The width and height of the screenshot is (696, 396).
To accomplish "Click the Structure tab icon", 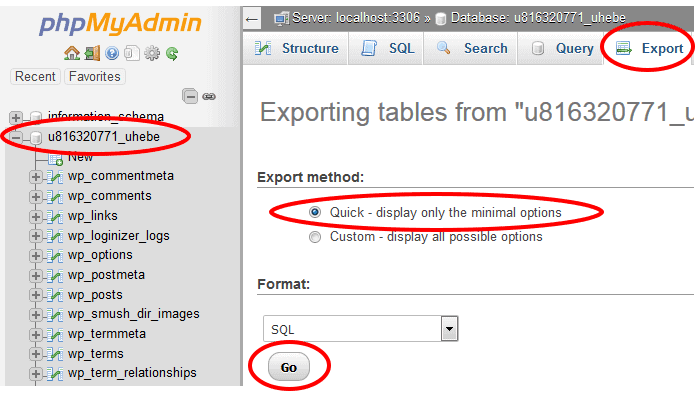I will pyautogui.click(x=263, y=48).
